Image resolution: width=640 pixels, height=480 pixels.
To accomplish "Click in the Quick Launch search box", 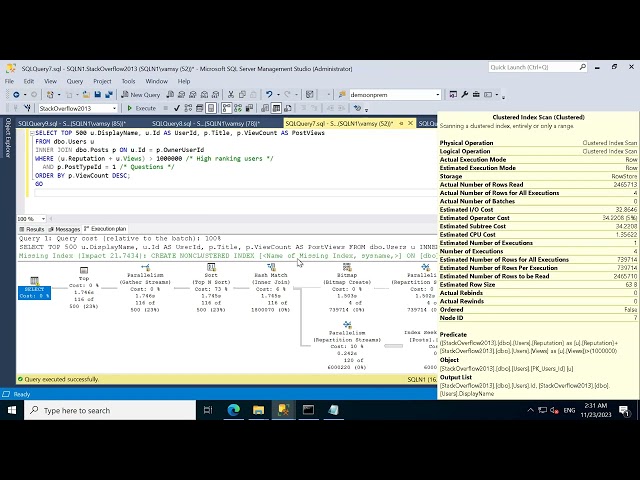I will tap(538, 67).
